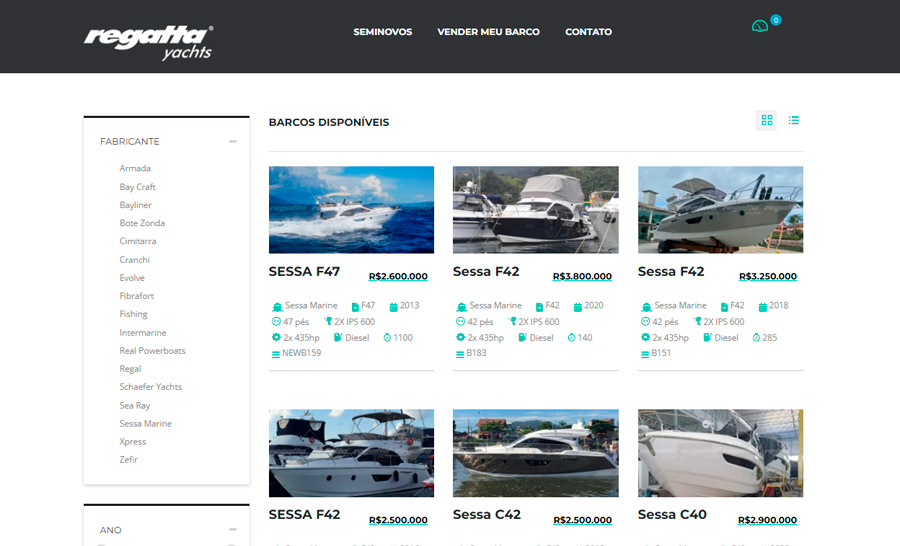Open the SEMINOVOS menu
Viewport: 900px width, 546px height.
point(383,32)
